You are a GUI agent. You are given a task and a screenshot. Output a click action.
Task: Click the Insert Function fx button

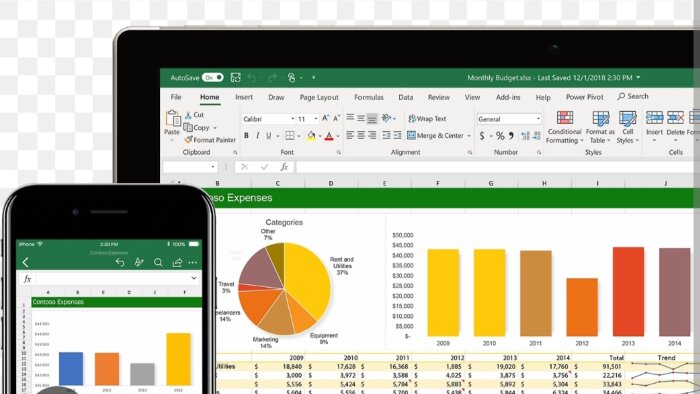(x=284, y=167)
